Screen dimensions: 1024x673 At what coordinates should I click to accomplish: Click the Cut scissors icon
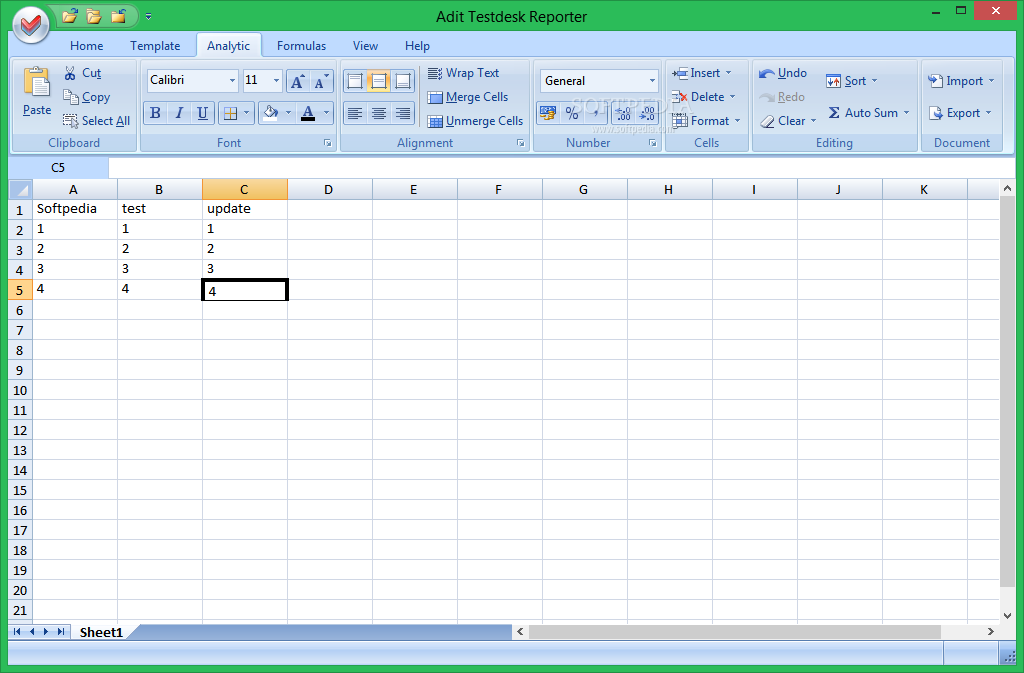point(70,73)
